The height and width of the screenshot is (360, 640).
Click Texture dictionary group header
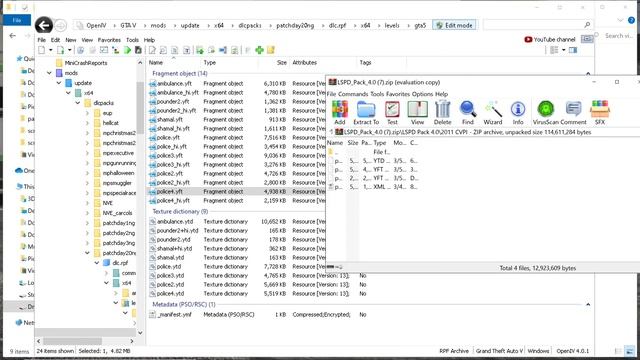pyautogui.click(x=180, y=211)
